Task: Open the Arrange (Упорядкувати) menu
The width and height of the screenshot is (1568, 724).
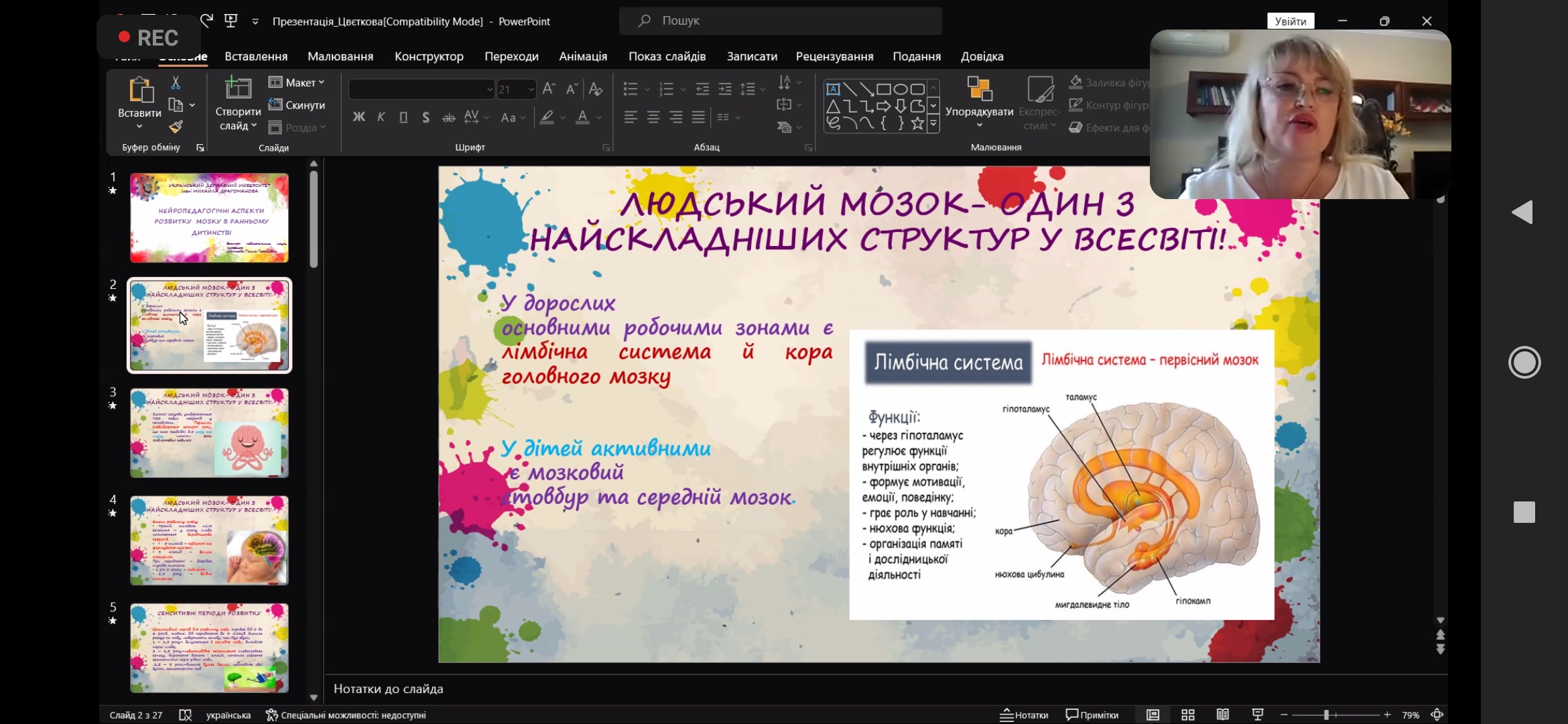Action: [x=979, y=103]
